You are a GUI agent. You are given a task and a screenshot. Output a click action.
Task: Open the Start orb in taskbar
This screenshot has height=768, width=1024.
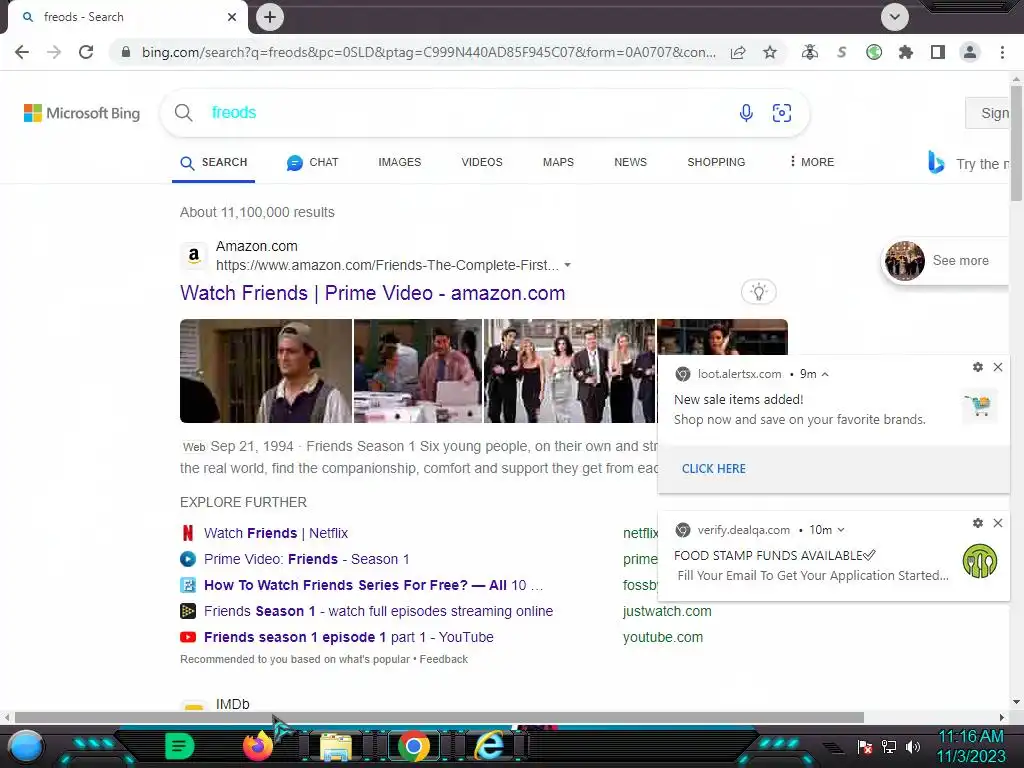[24, 748]
